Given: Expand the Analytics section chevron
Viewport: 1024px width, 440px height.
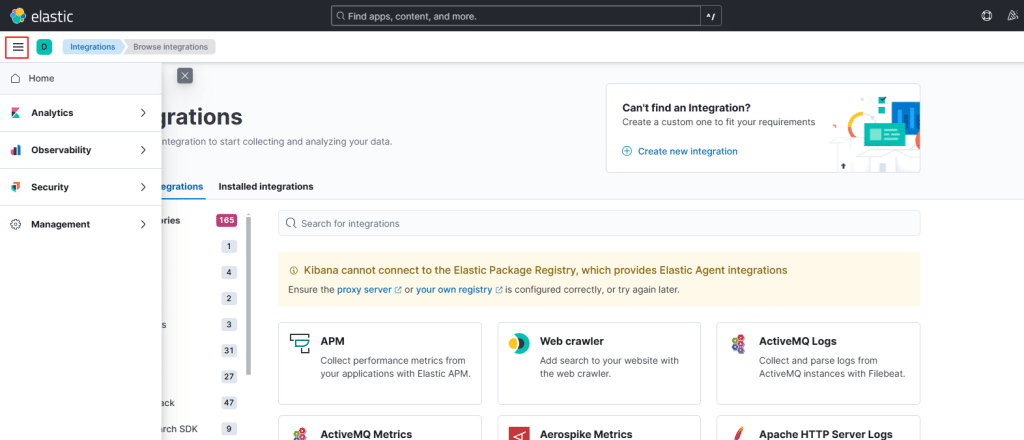Looking at the screenshot, I should 144,113.
